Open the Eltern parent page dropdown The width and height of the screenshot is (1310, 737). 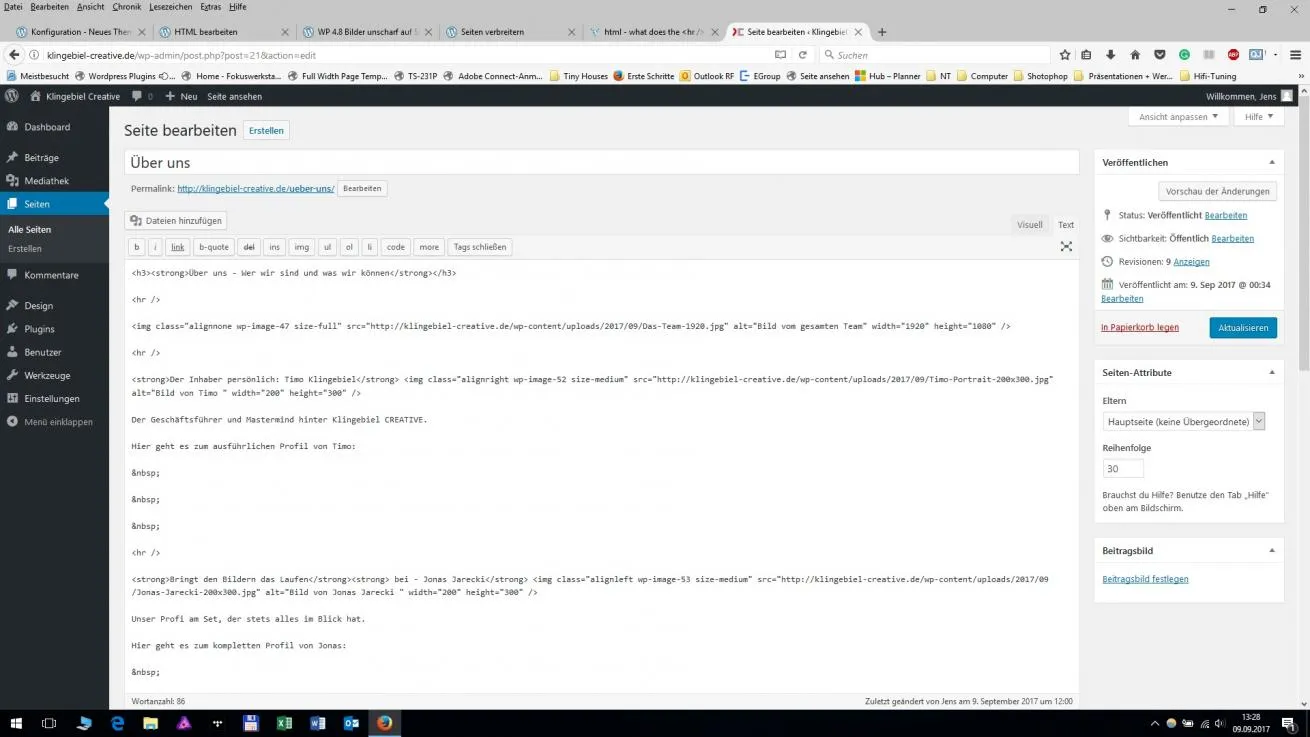[1184, 421]
